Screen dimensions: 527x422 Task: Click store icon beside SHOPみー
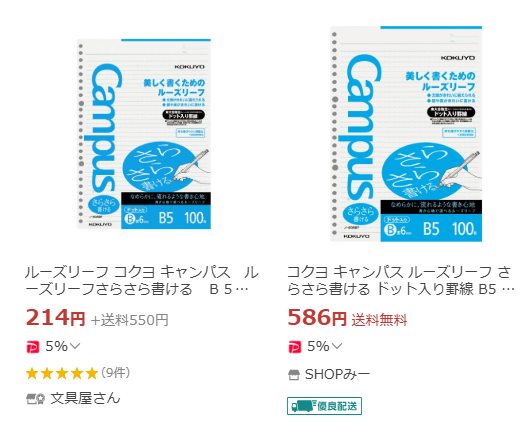pyautogui.click(x=294, y=375)
